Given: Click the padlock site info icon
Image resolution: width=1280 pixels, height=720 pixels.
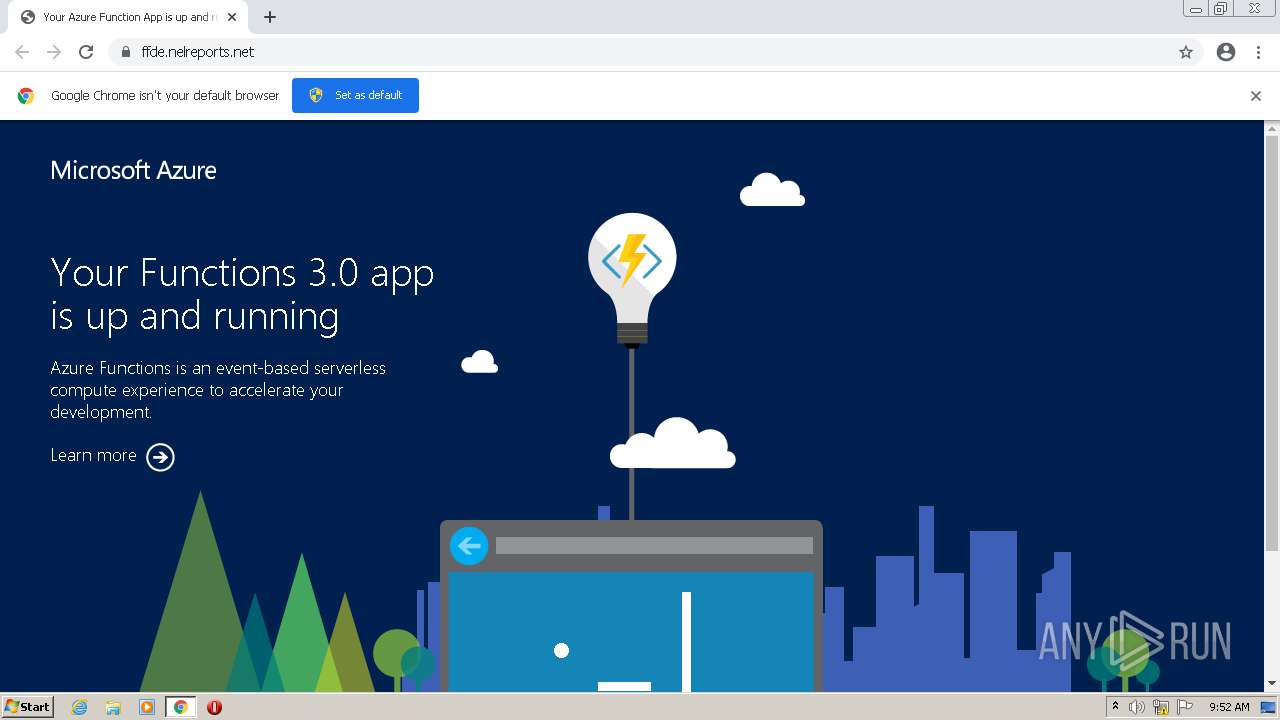Looking at the screenshot, I should 125,52.
